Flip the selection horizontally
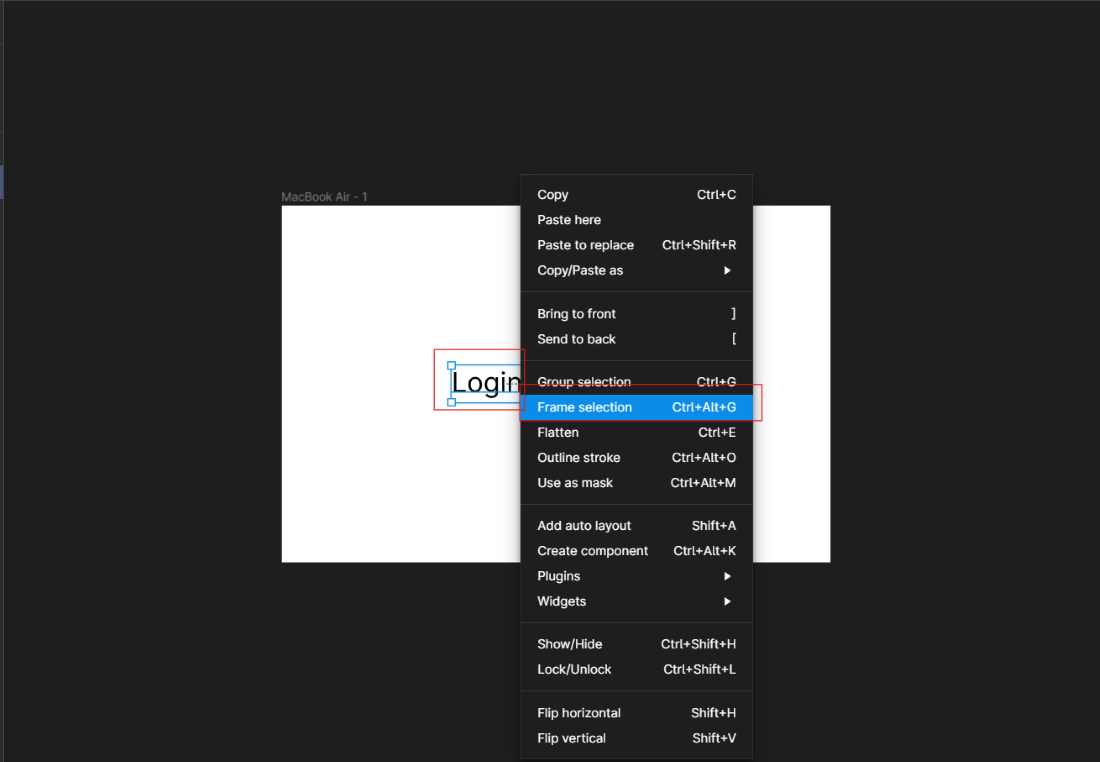1100x762 pixels. coord(578,712)
